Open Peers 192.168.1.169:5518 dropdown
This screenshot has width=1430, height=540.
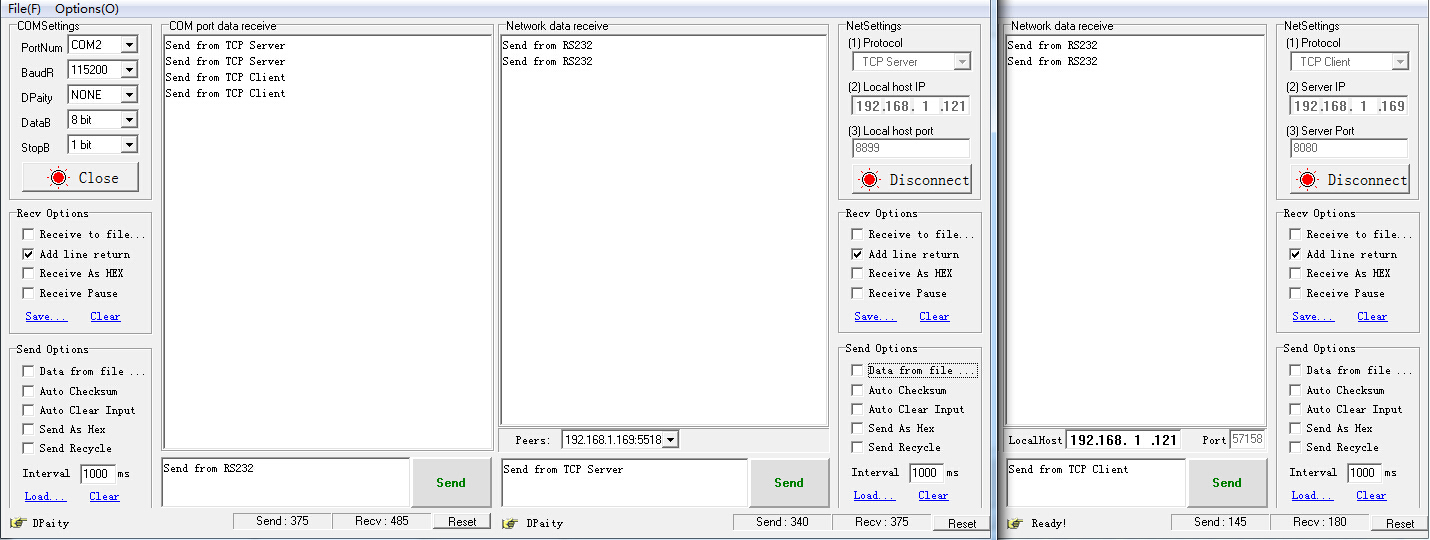click(670, 439)
